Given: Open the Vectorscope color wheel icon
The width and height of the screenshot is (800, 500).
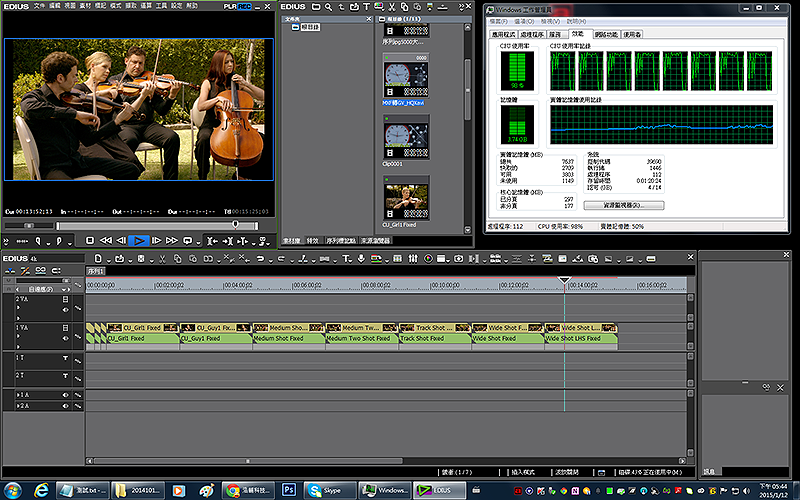Looking at the screenshot, I should 428,259.
